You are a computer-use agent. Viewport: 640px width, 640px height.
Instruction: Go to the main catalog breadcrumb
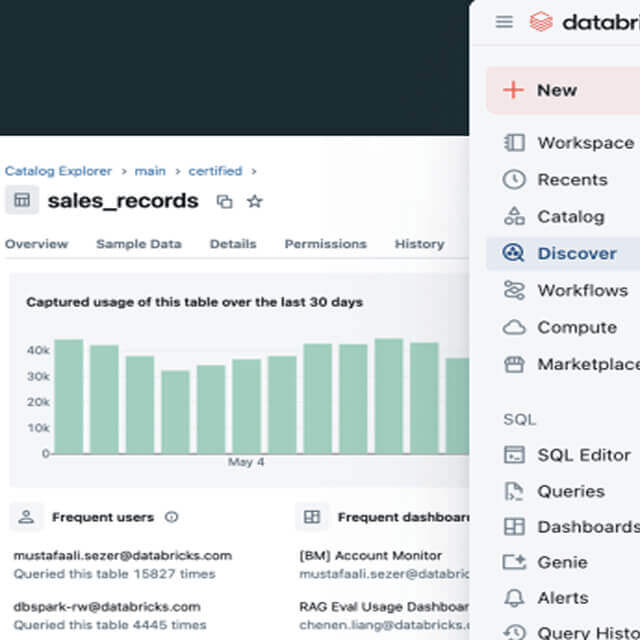tap(150, 171)
